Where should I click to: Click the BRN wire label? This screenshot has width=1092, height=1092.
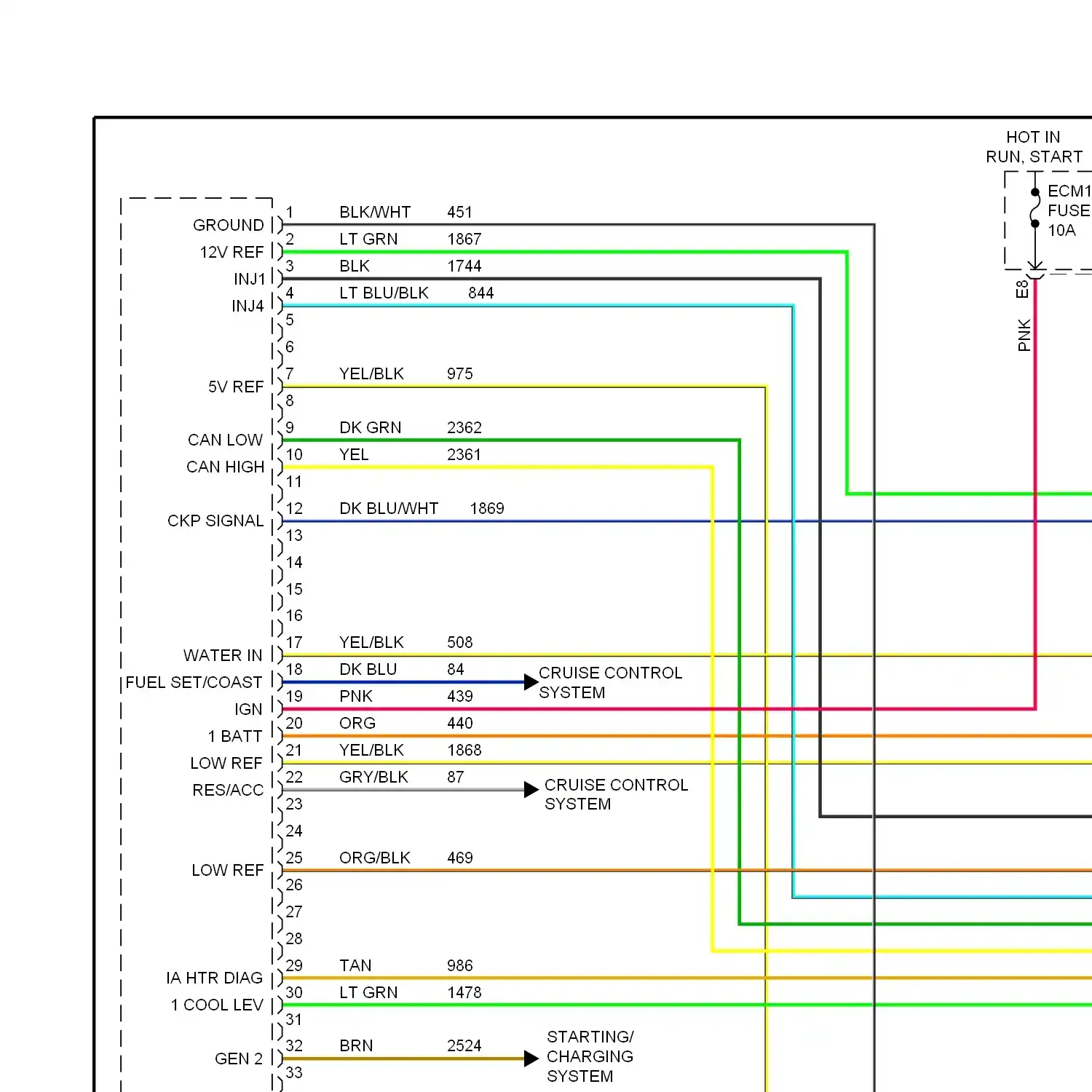(x=356, y=1046)
